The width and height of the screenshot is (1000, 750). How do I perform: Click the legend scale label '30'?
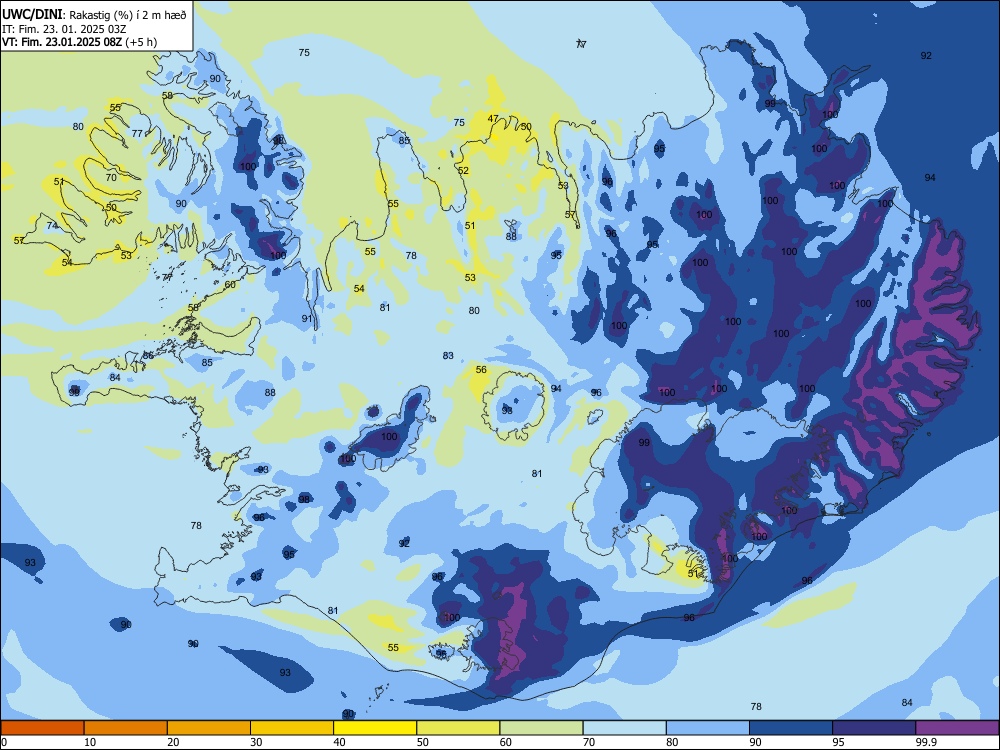point(256,742)
